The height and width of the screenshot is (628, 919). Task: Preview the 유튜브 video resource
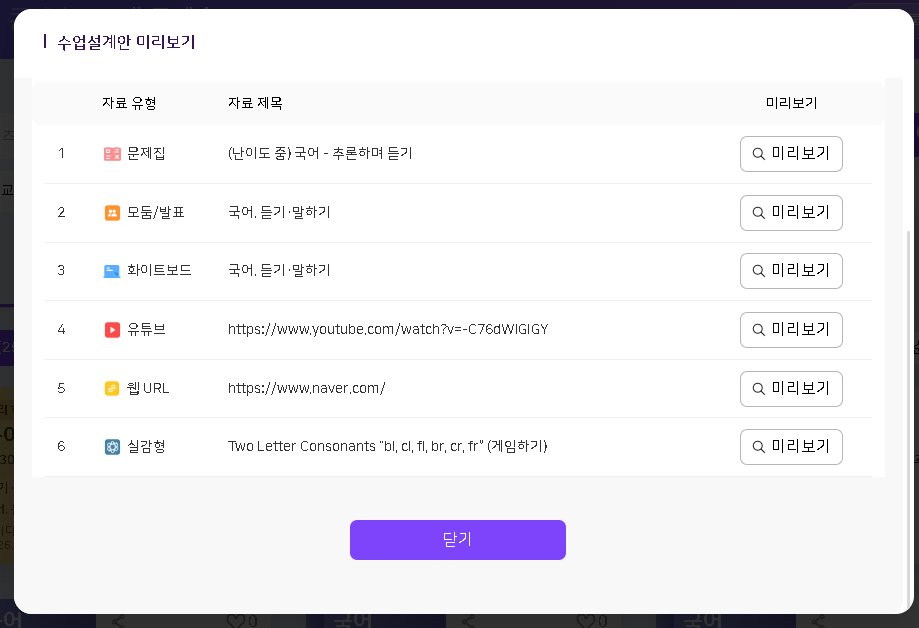(791, 329)
